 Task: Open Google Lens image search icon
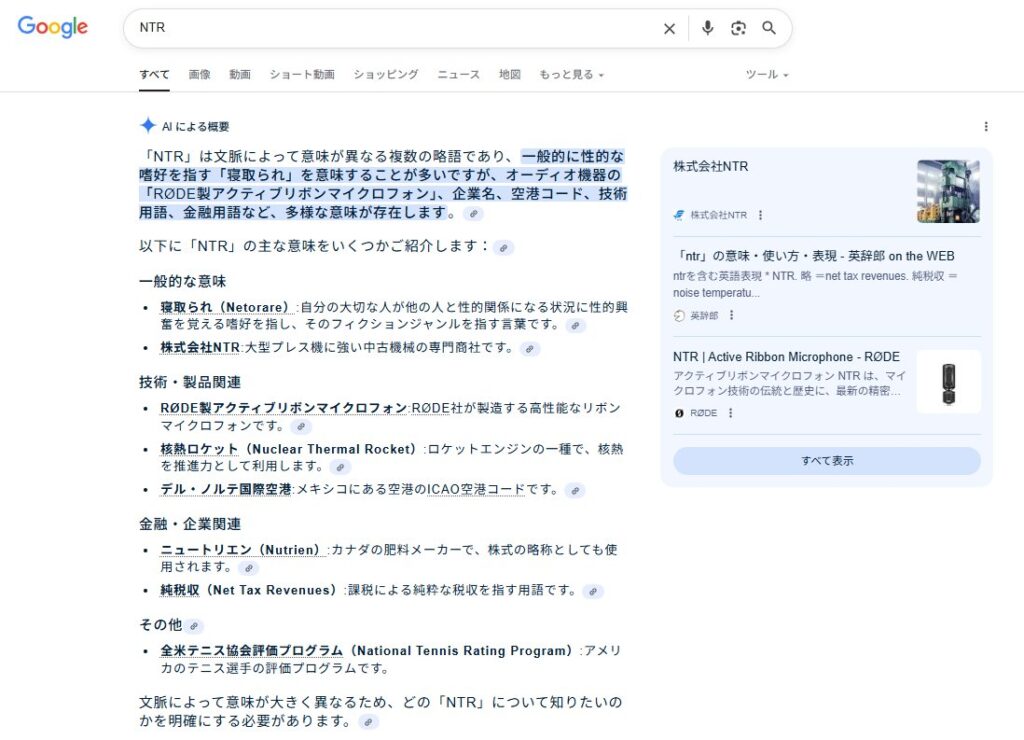click(738, 28)
